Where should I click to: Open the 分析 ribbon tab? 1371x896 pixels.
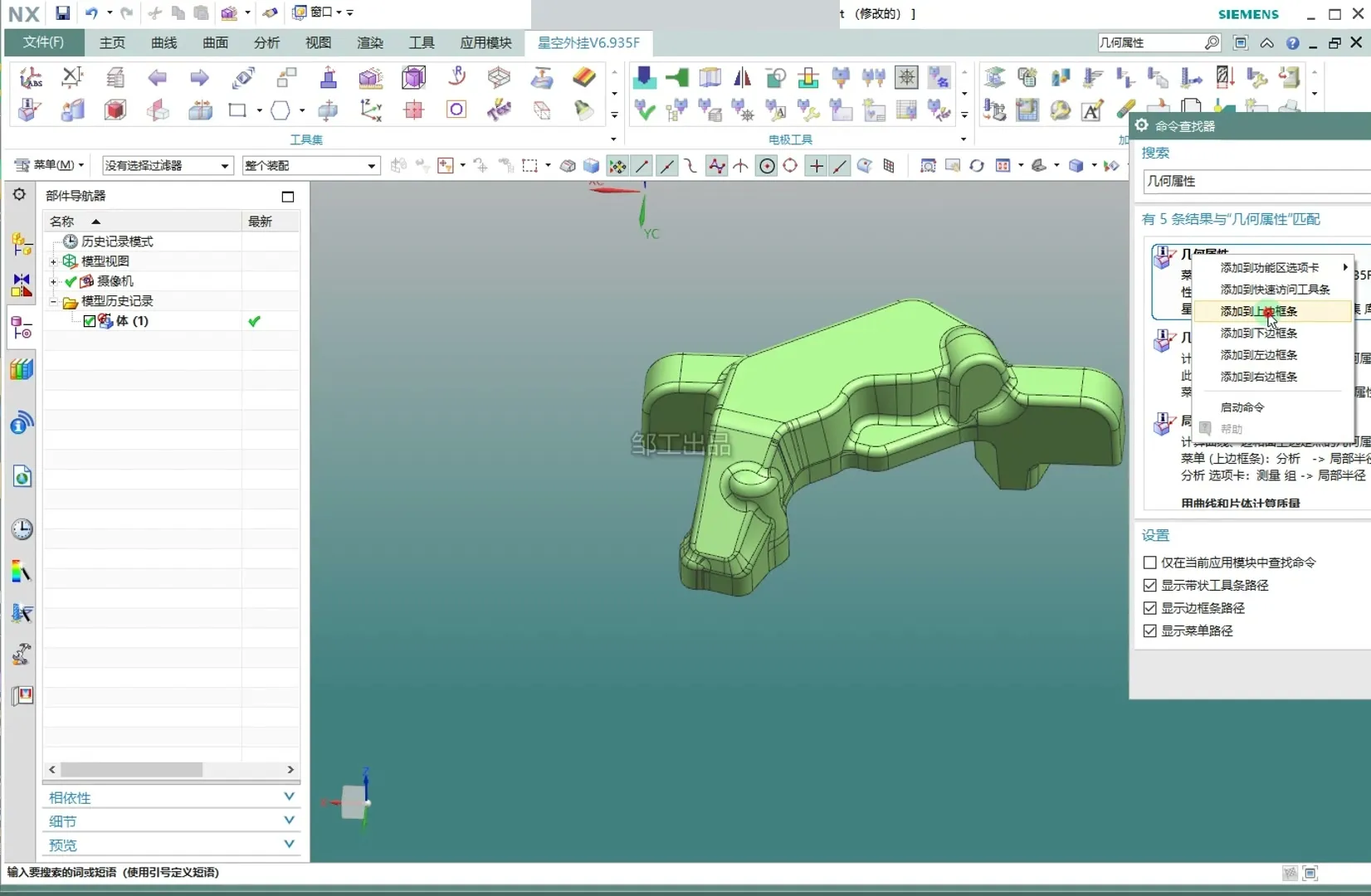pos(266,42)
